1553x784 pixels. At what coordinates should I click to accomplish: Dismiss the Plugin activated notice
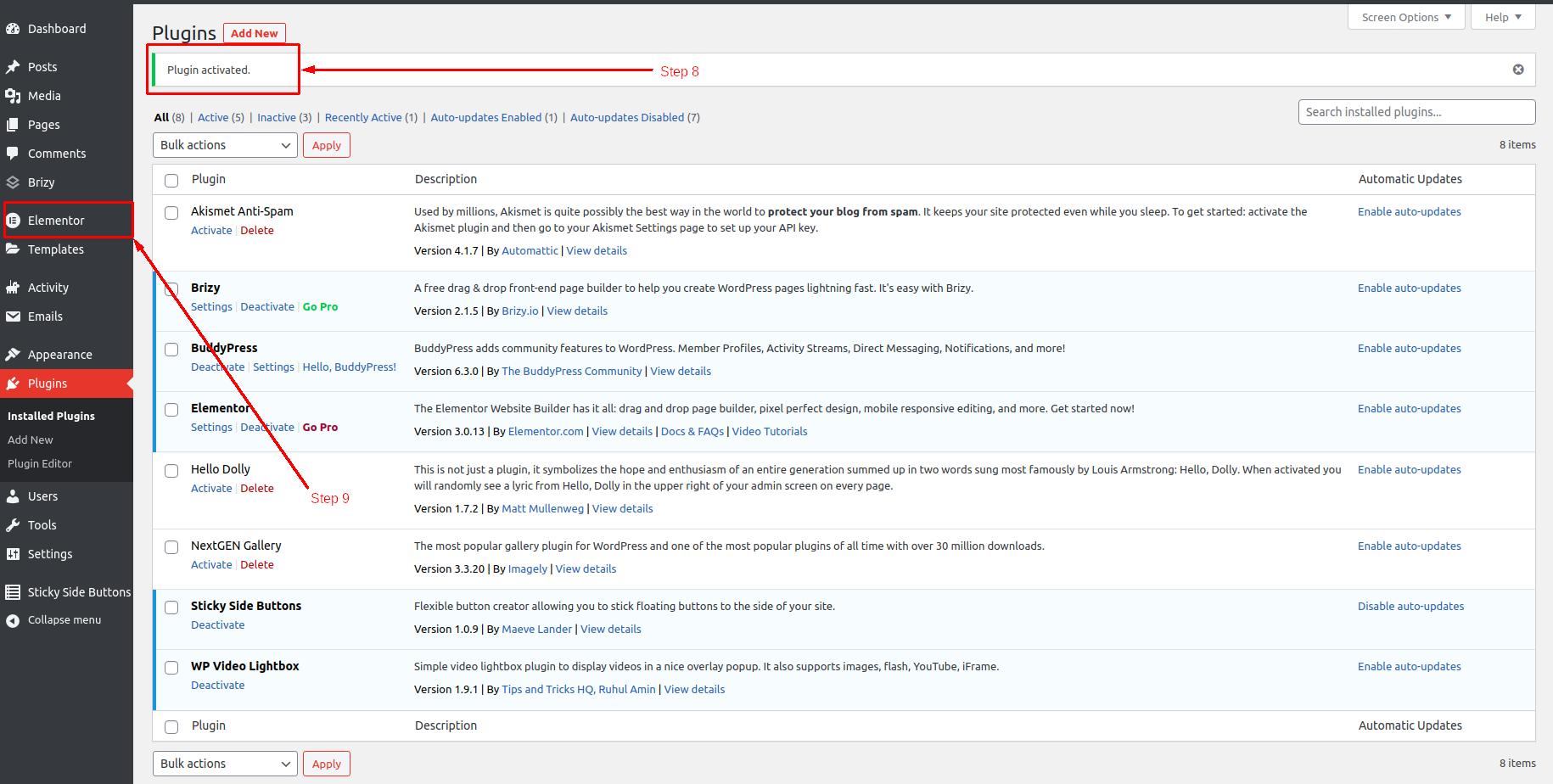point(1518,70)
